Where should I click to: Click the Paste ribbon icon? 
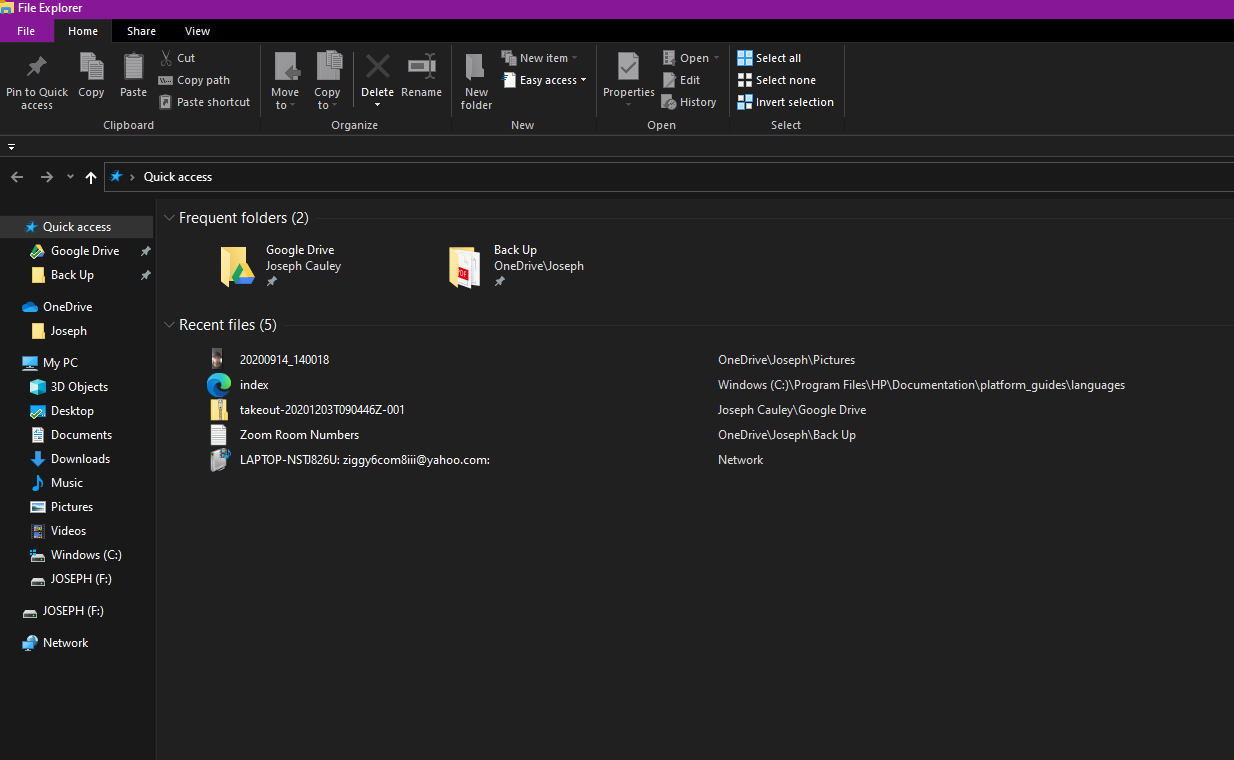coord(133,67)
